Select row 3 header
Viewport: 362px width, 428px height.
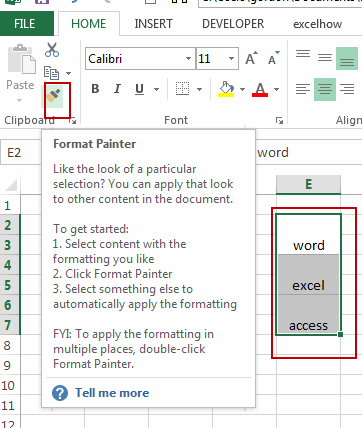tap(10, 245)
